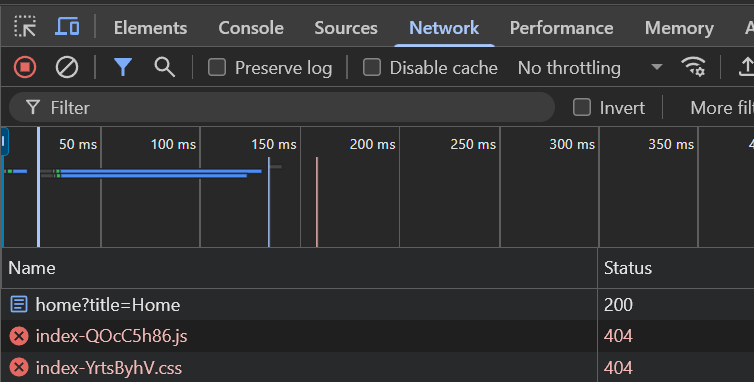Screen dimensions: 754x382
Task: Open the No throttling dropdown
Action: pos(590,67)
